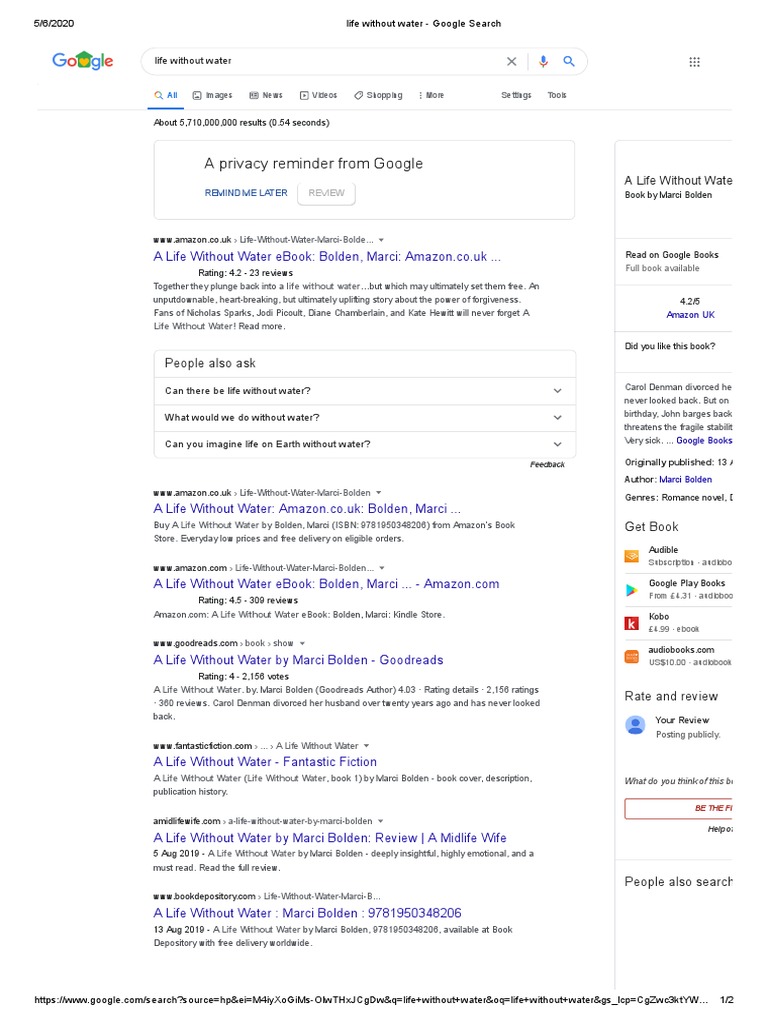Open A Life Without Water eBook Amazon.co.uk result
This screenshot has width=768, height=1024.
tap(327, 257)
